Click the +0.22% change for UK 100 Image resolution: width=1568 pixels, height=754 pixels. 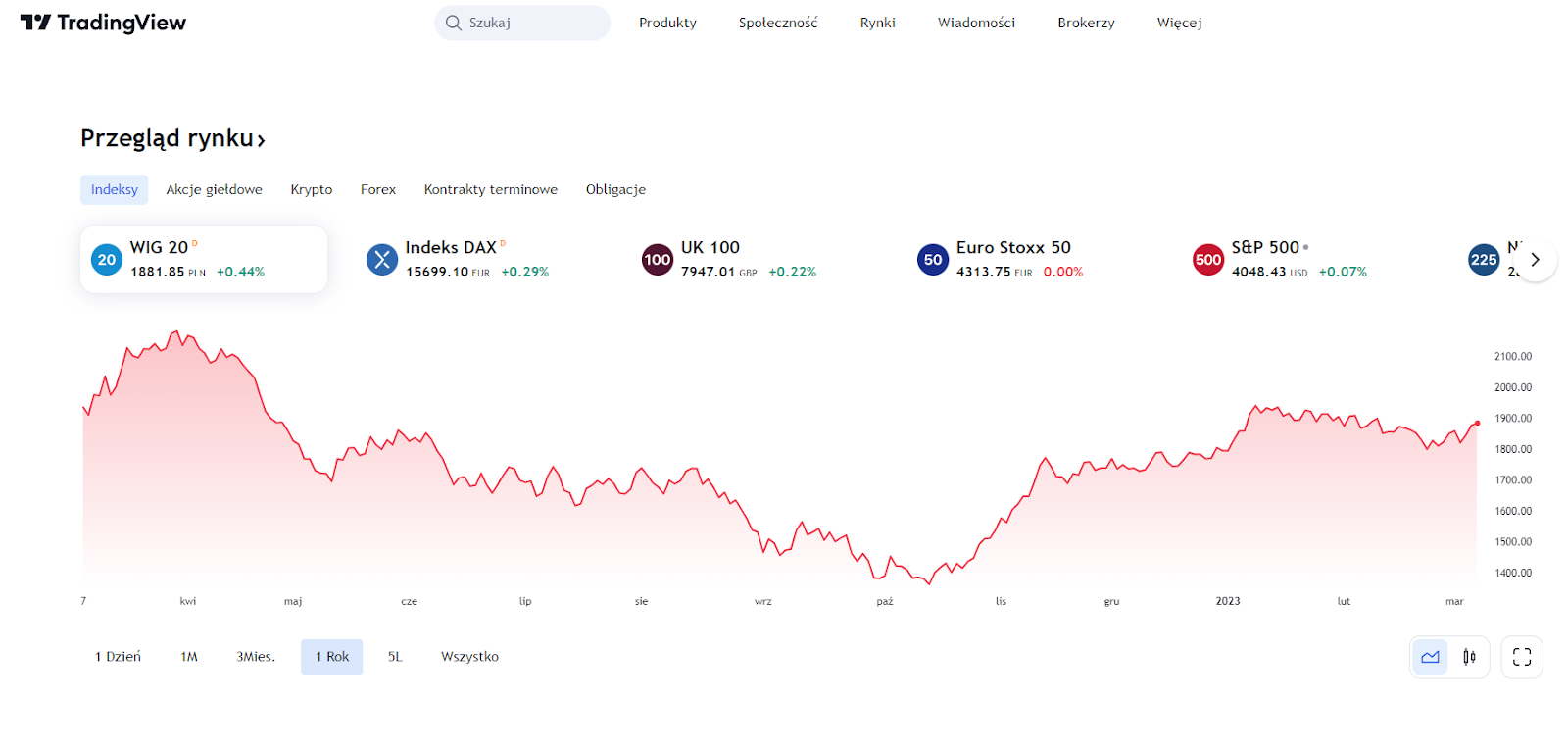793,272
